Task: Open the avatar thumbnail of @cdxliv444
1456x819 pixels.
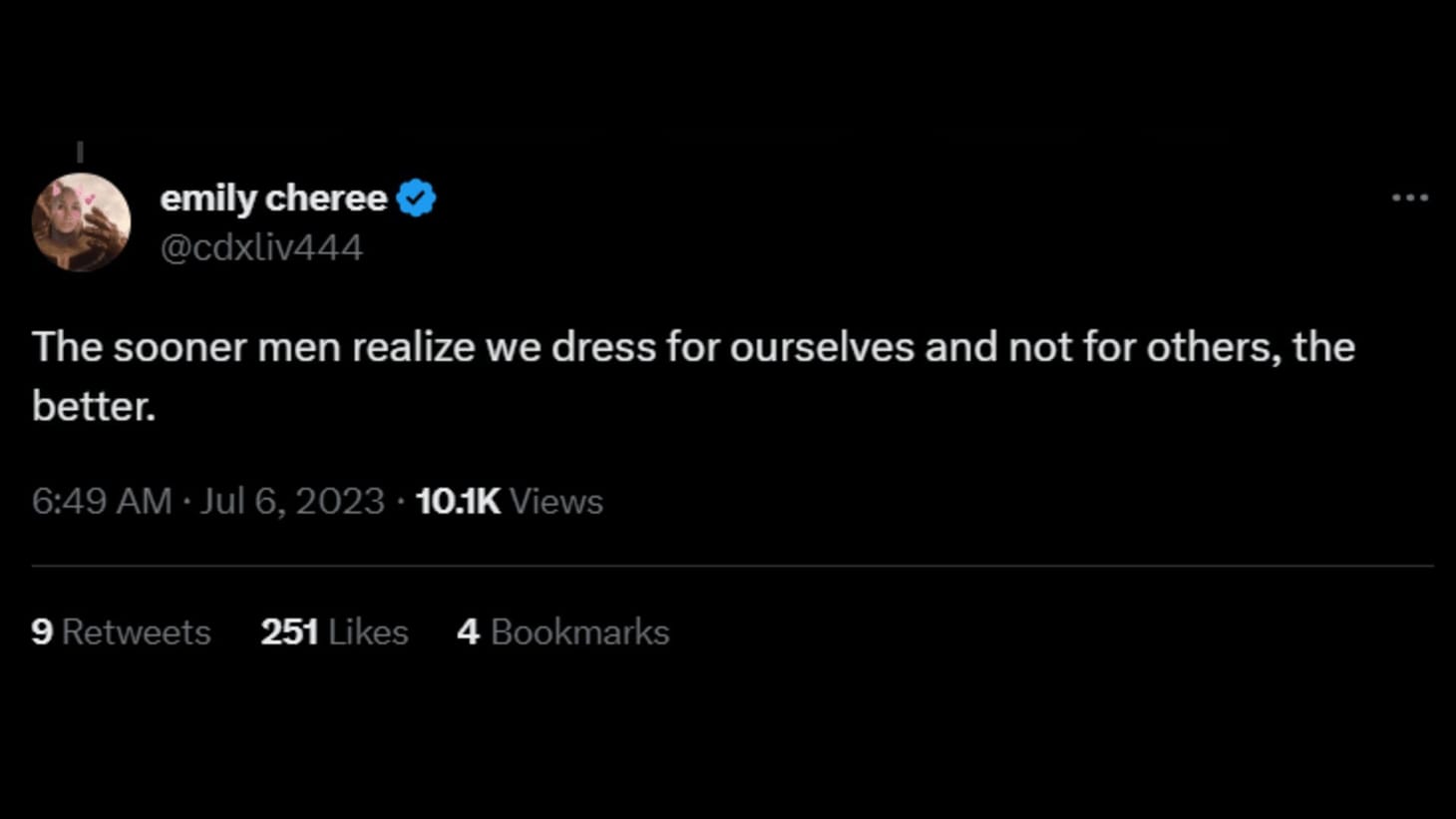Action: (82, 220)
